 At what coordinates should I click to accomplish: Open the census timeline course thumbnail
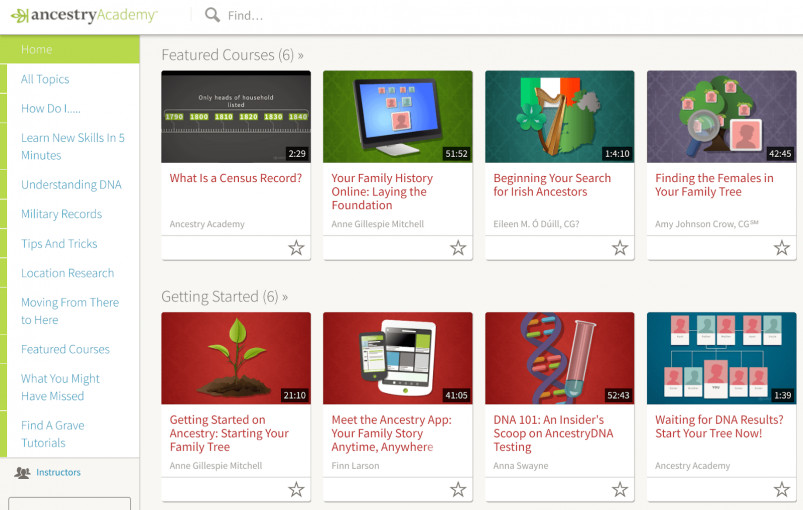(236, 117)
